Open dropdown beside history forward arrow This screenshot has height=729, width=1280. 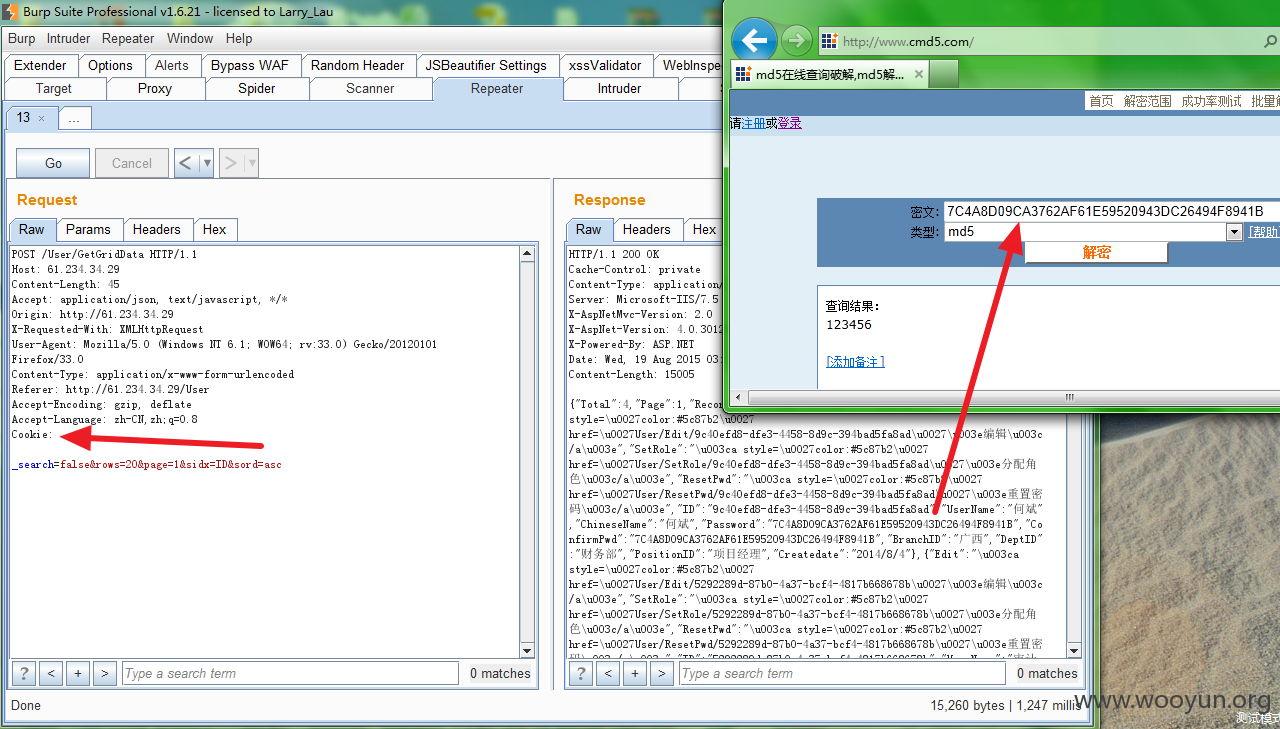click(251, 163)
